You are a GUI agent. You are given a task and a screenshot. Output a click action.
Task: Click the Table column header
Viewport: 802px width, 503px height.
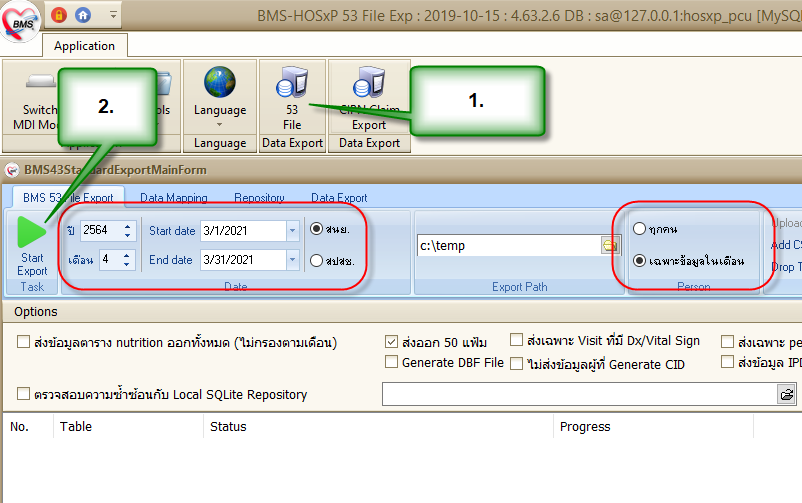(128, 427)
